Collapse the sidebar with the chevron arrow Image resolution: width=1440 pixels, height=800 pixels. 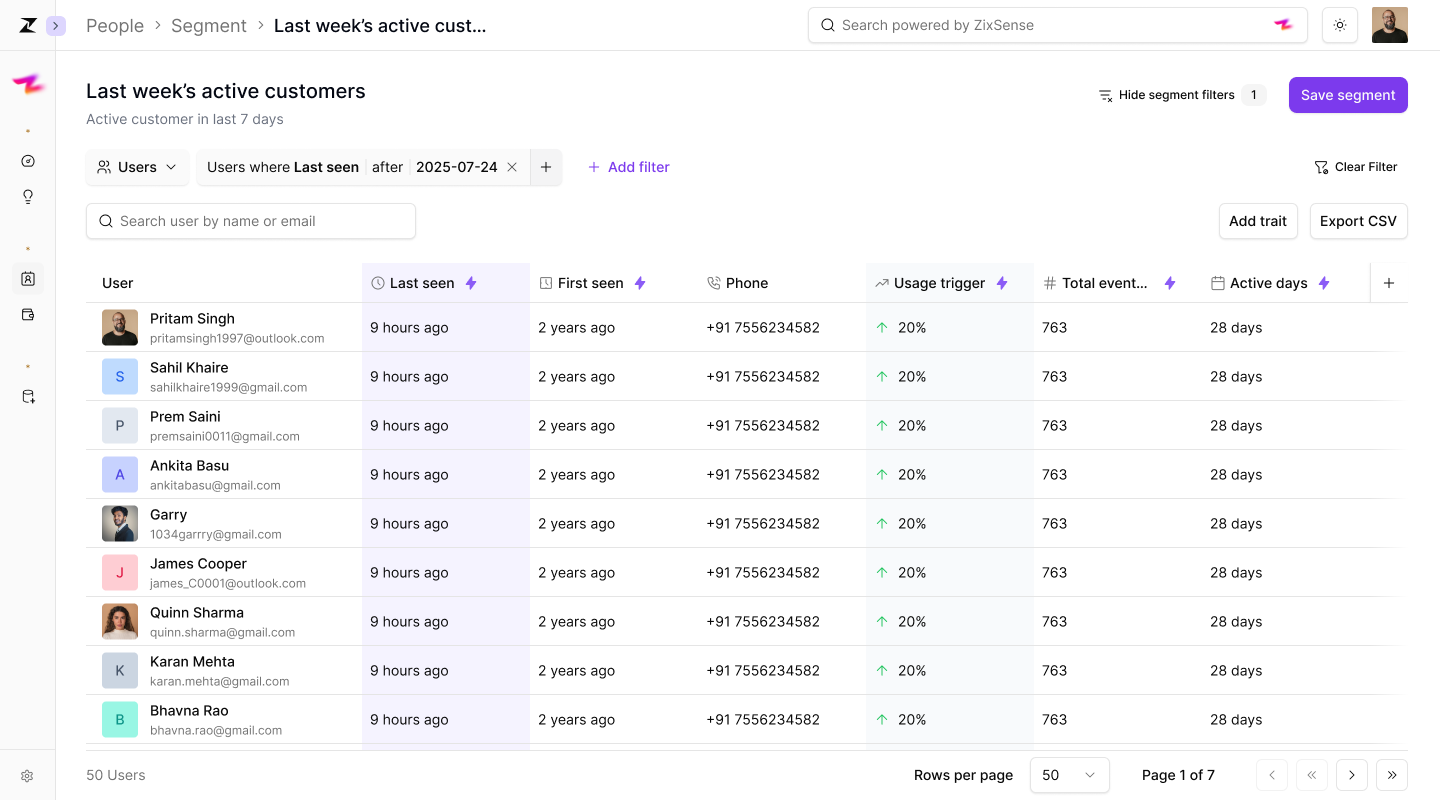(x=56, y=25)
